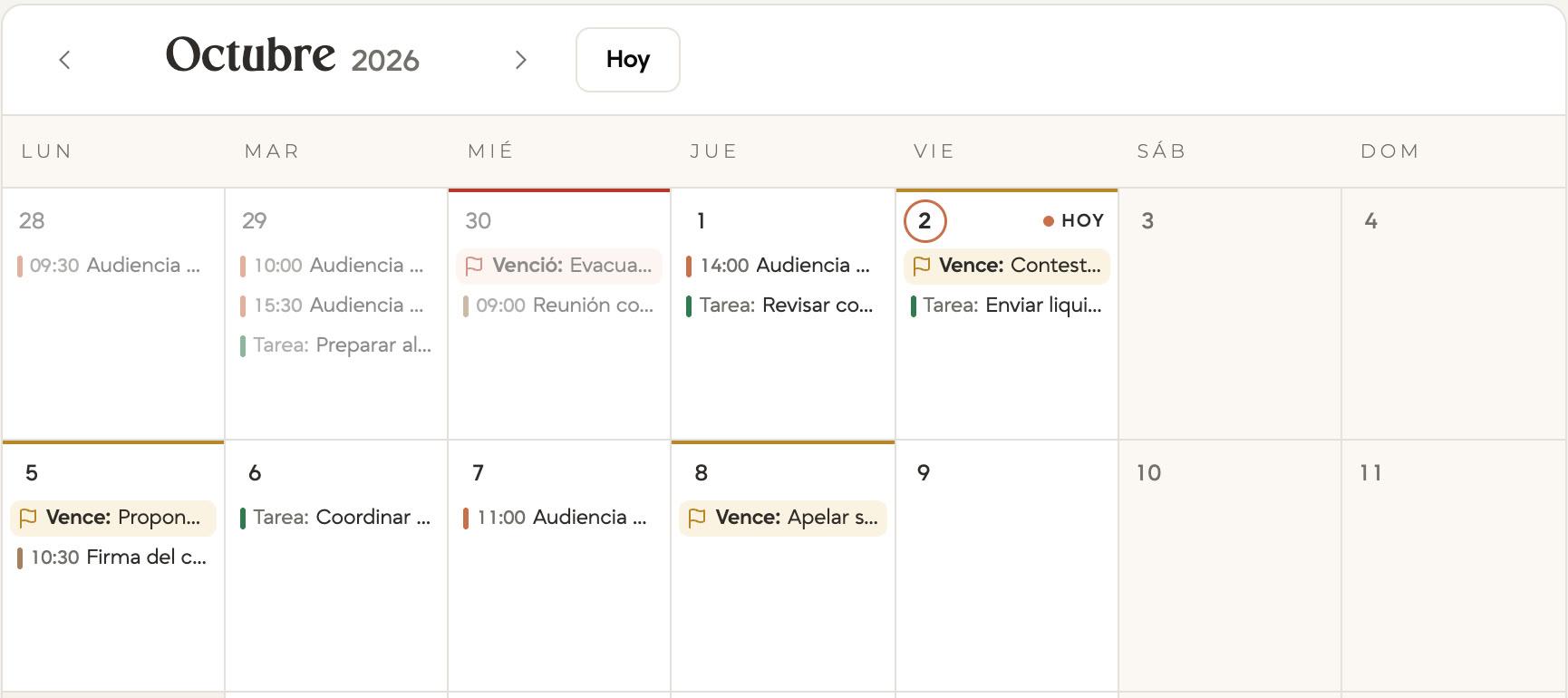
Task: Select Sunday day 11 cell
Action: click(x=1454, y=567)
